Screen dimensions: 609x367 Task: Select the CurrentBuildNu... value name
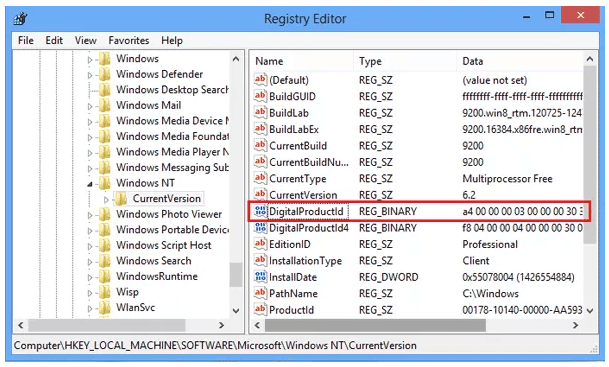click(x=309, y=162)
